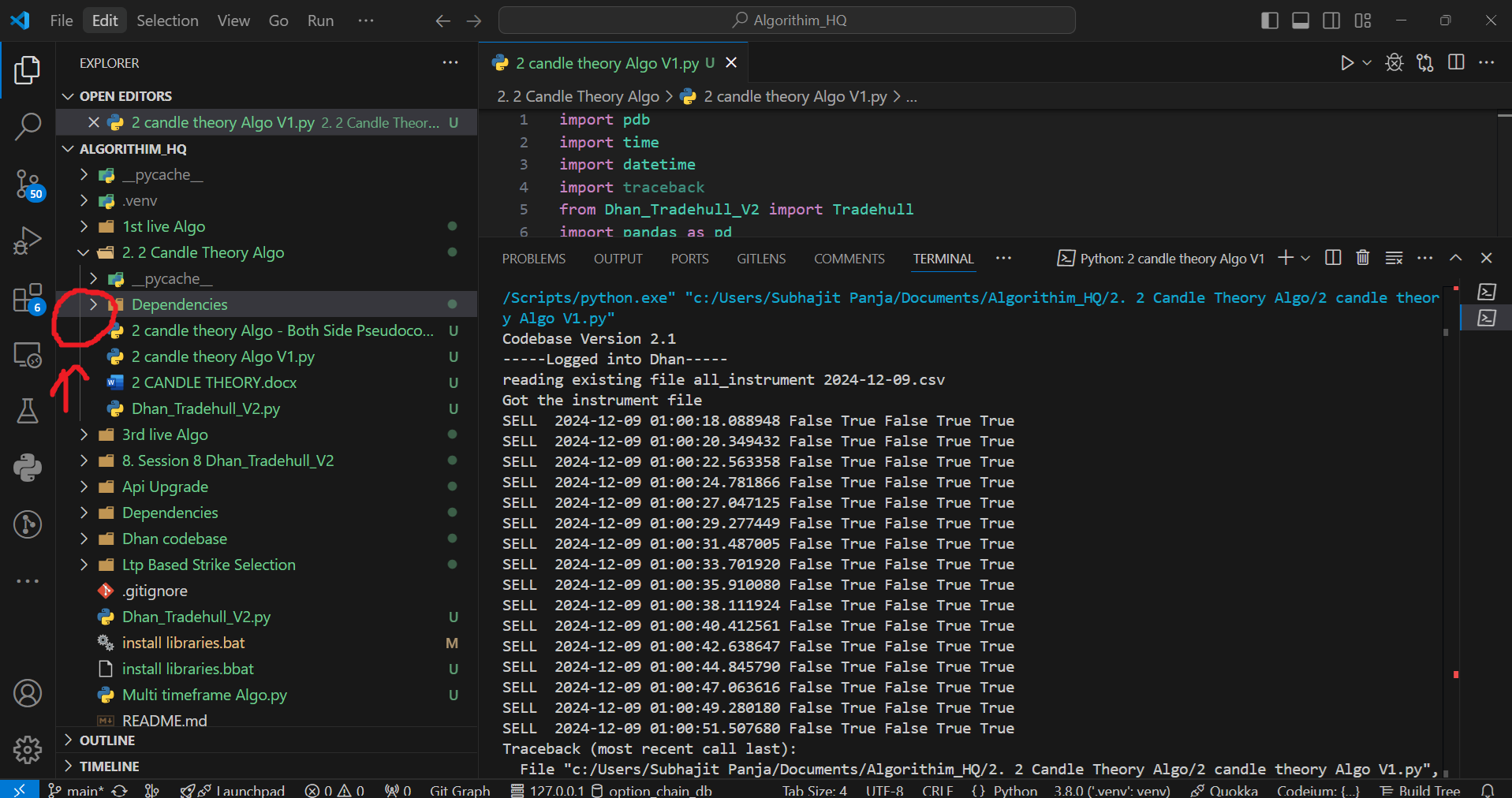The image size is (1512, 798).
Task: Open Manage settings gear icon
Action: point(28,749)
